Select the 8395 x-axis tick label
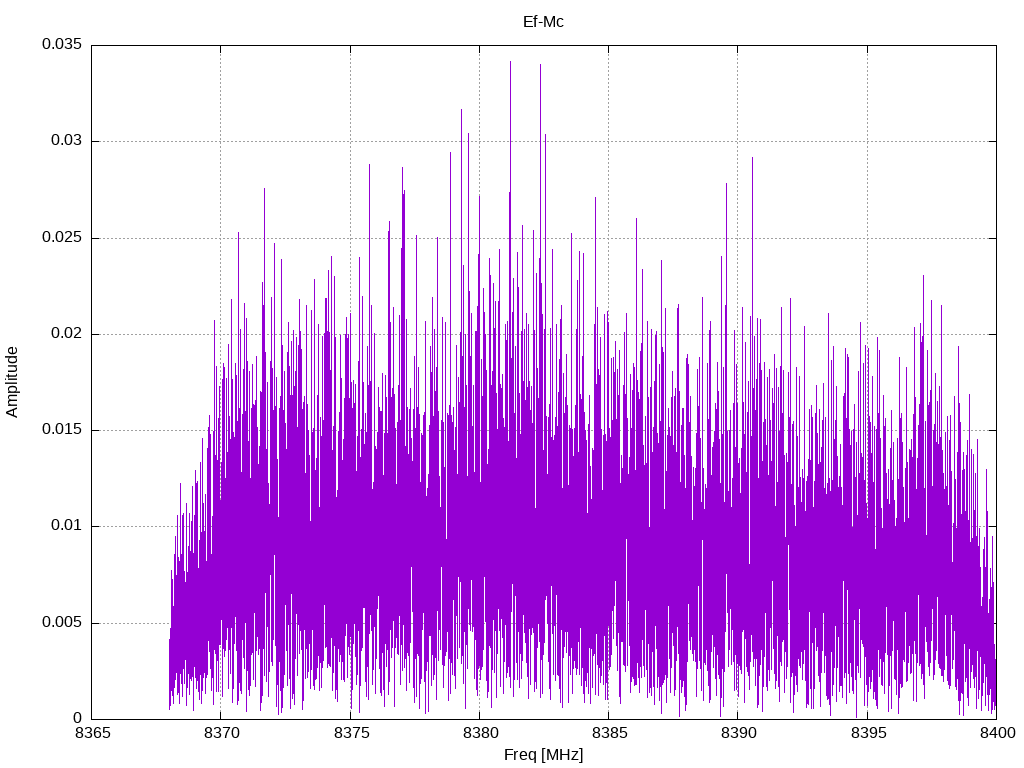This screenshot has height=768, width=1024. [868, 733]
